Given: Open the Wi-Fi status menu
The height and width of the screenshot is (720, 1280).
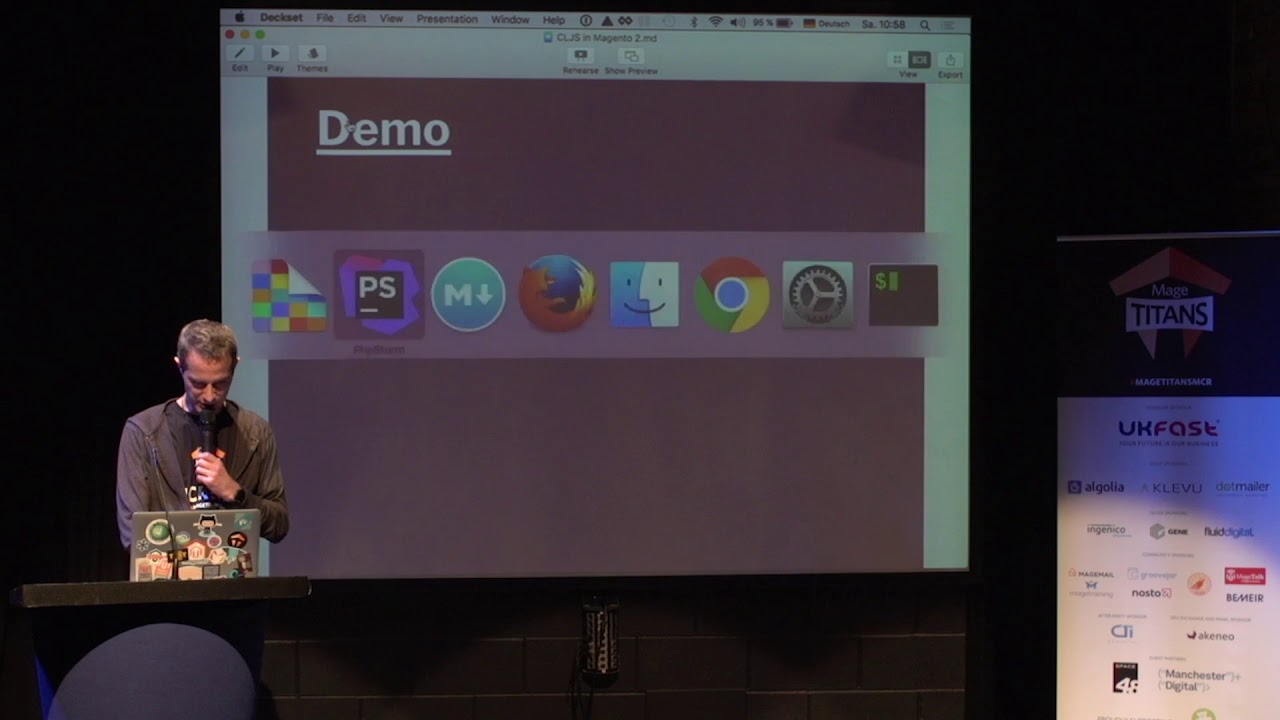Looking at the screenshot, I should coord(716,22).
